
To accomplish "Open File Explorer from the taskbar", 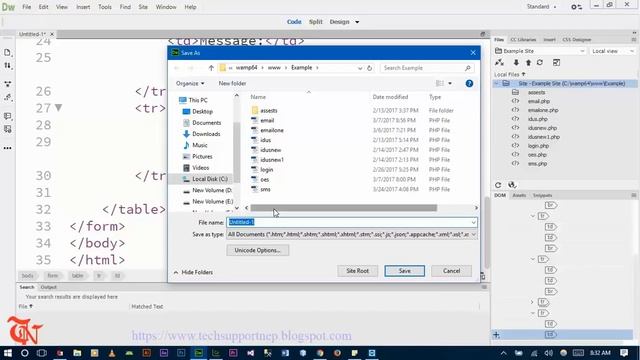I will (77, 353).
